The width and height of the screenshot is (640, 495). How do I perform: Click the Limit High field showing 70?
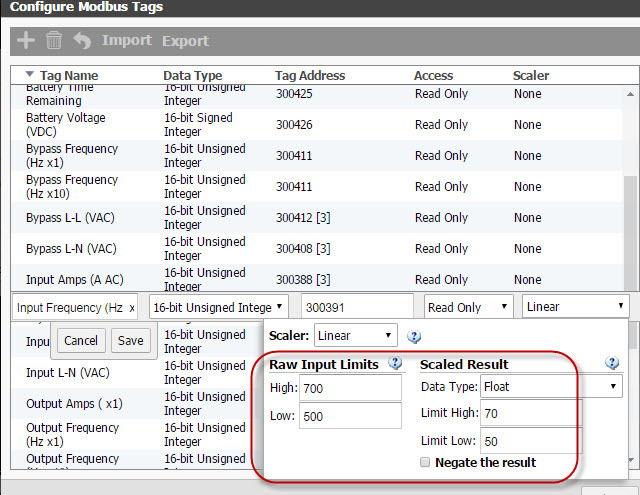(531, 413)
